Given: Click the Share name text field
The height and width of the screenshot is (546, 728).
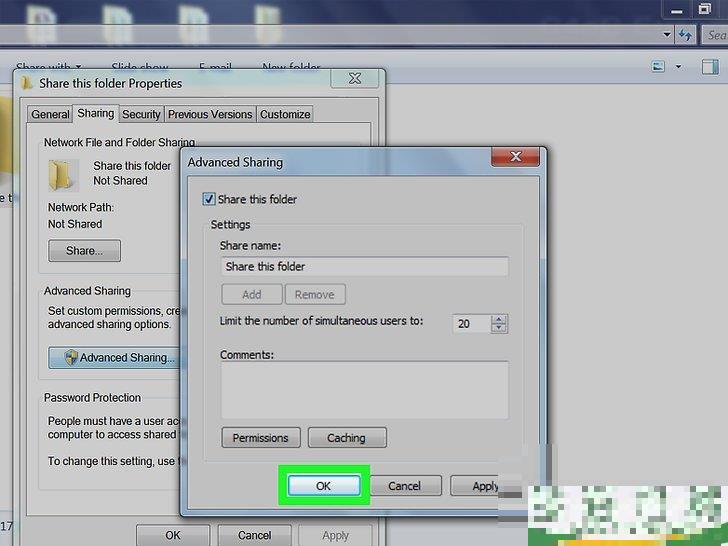Looking at the screenshot, I should point(364,267).
